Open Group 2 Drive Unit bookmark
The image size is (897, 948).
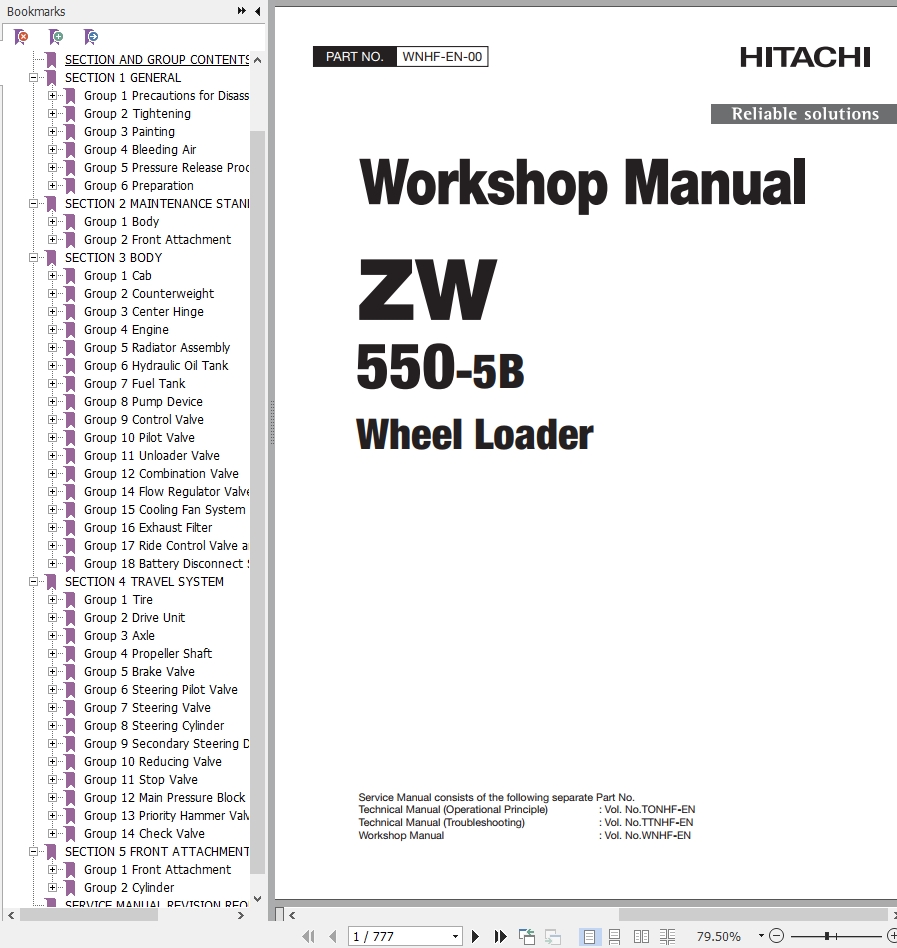[x=135, y=618]
